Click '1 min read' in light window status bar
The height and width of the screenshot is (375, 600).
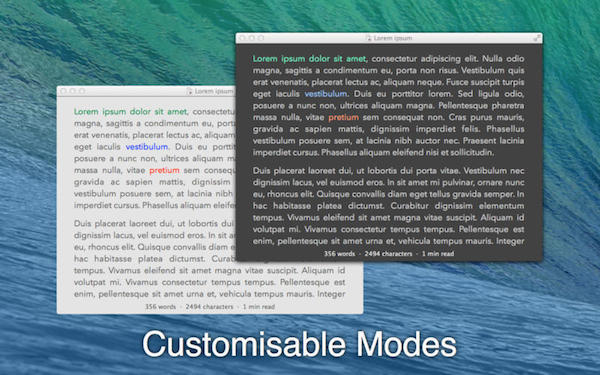click(259, 307)
